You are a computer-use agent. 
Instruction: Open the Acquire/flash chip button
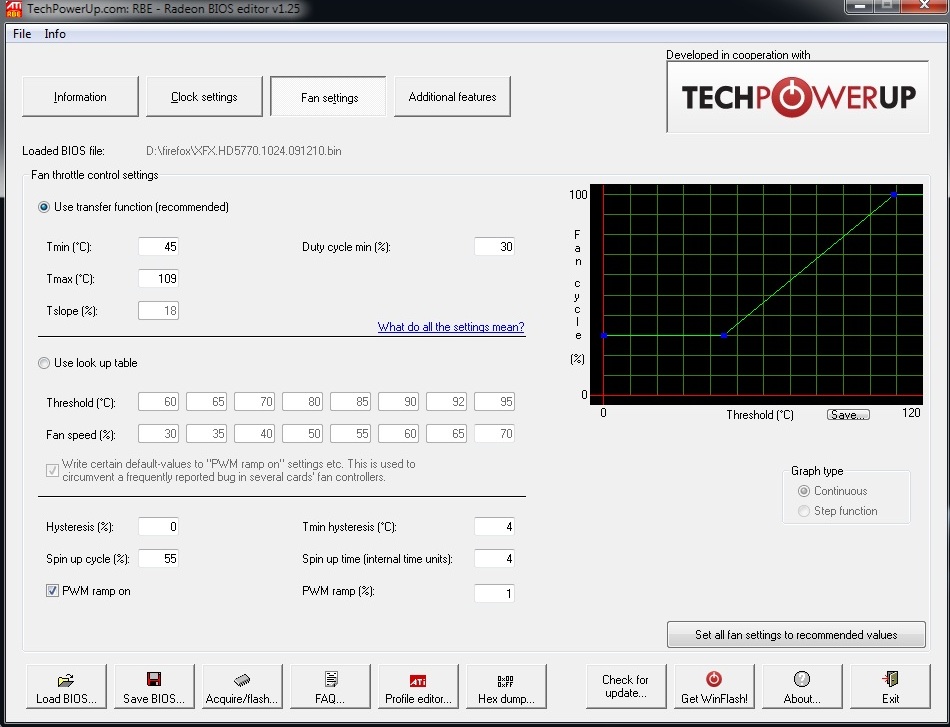pos(242,686)
